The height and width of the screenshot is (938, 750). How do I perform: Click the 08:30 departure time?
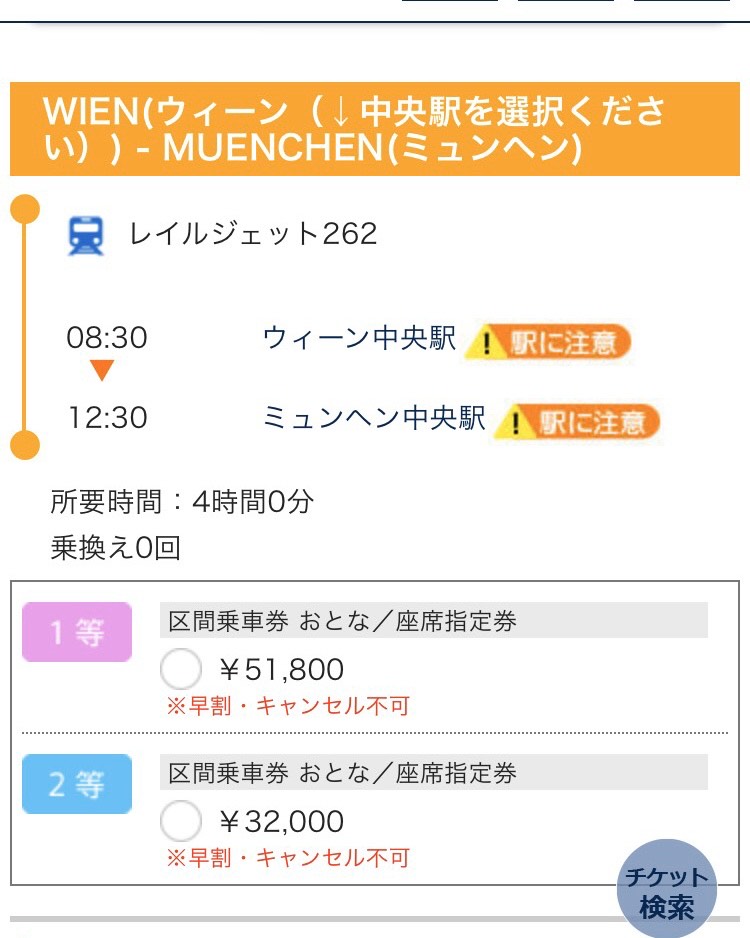coord(107,337)
